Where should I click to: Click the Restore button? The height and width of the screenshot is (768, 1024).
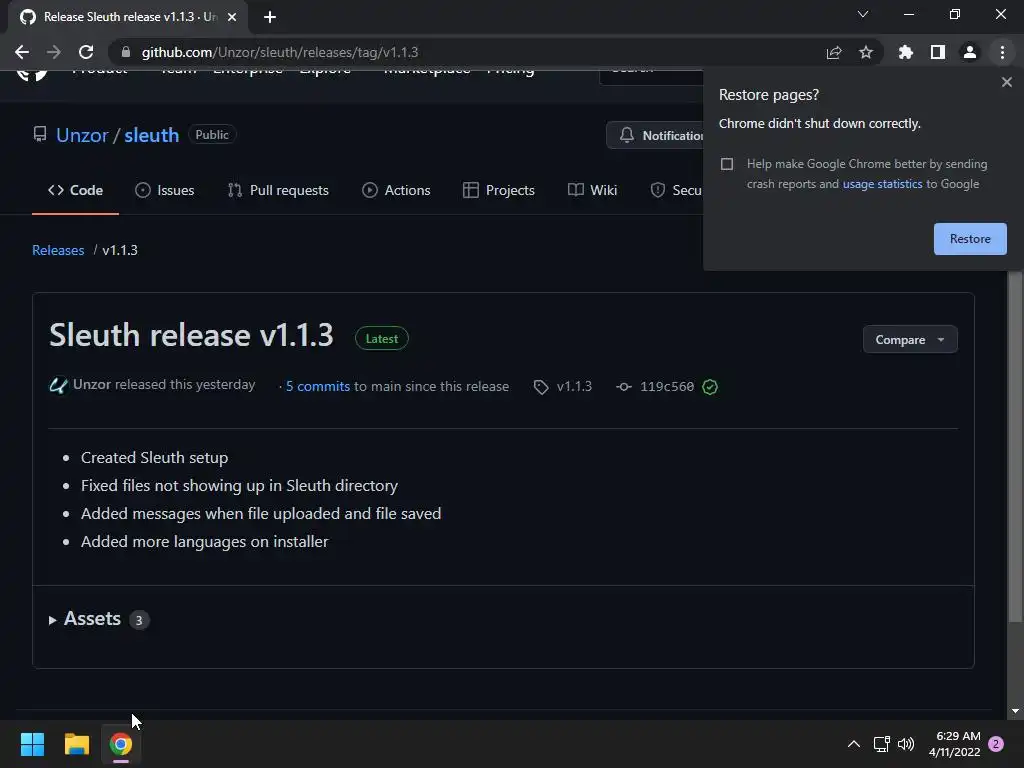click(x=970, y=239)
